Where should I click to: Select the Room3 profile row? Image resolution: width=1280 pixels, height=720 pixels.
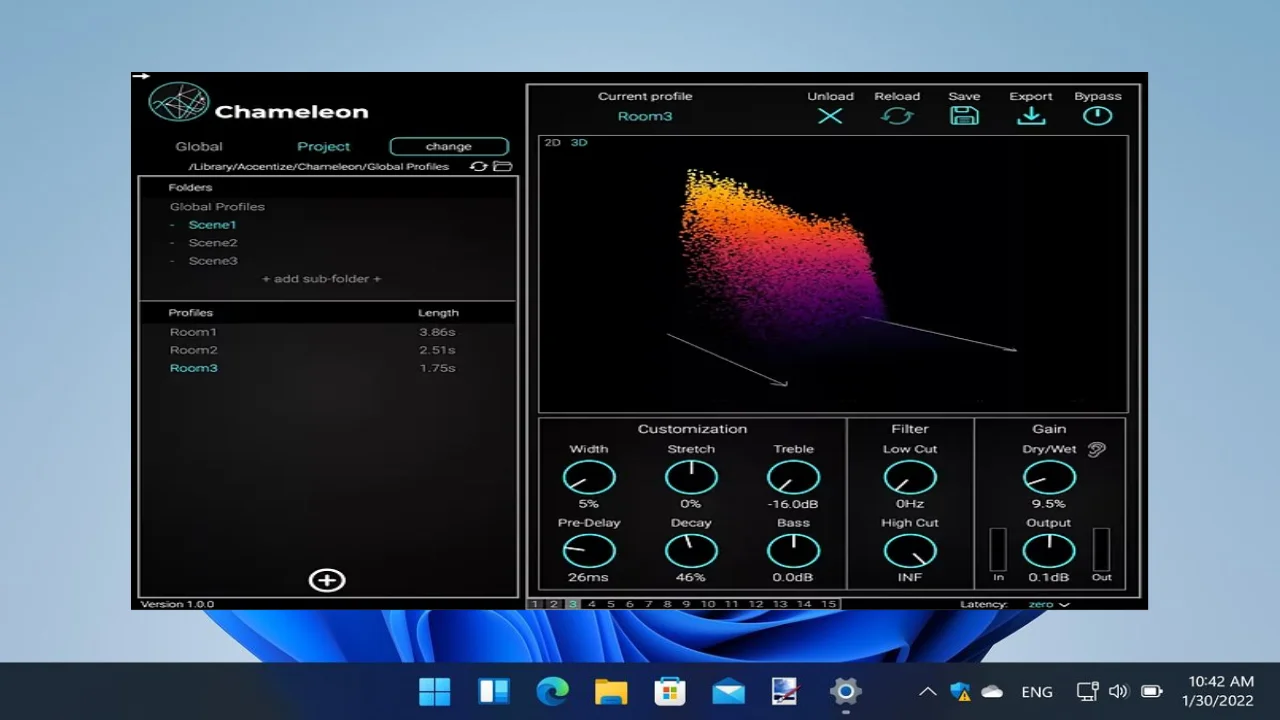tap(327, 368)
